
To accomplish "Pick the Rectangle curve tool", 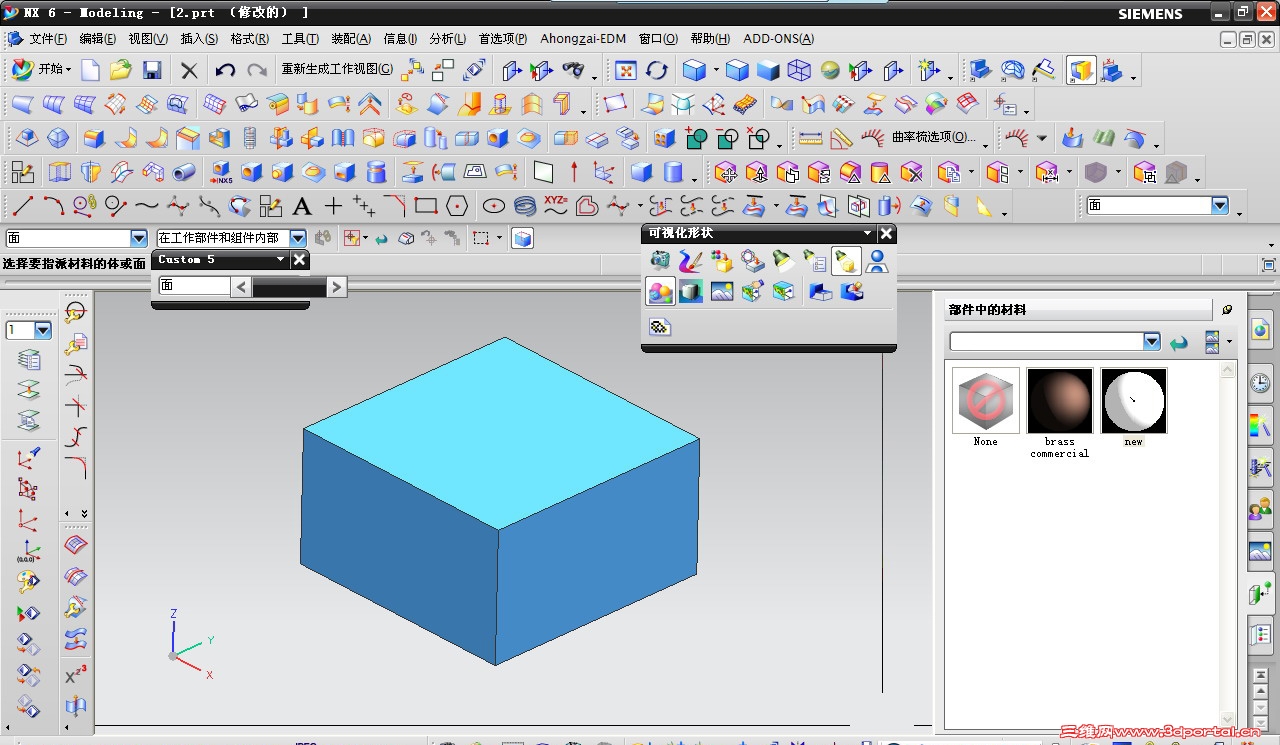I will 426,206.
